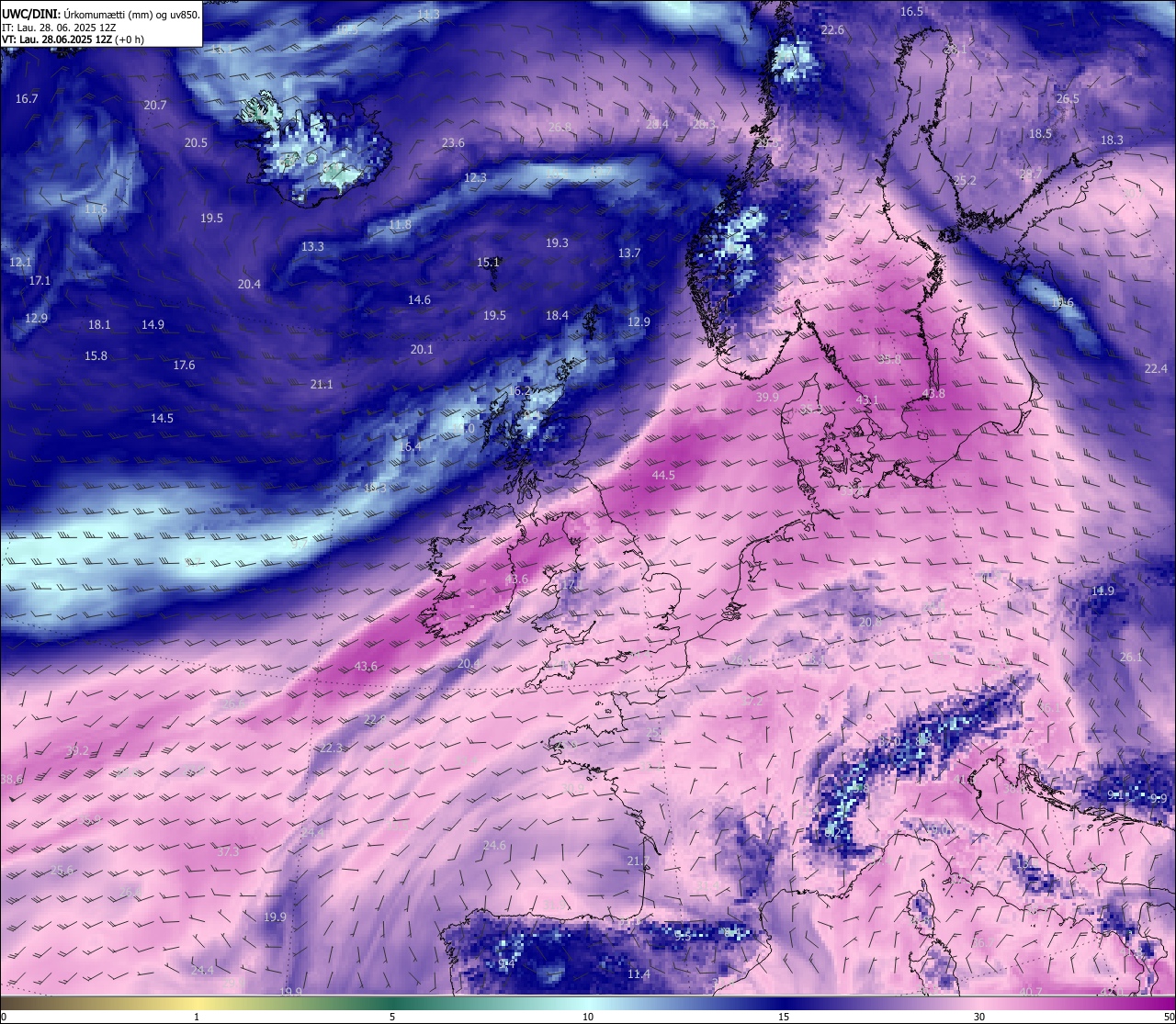Click the 'VT: Lau. 28.06.2025 12Z (+0 h)' line
1176x1024 pixels.
pos(73,39)
